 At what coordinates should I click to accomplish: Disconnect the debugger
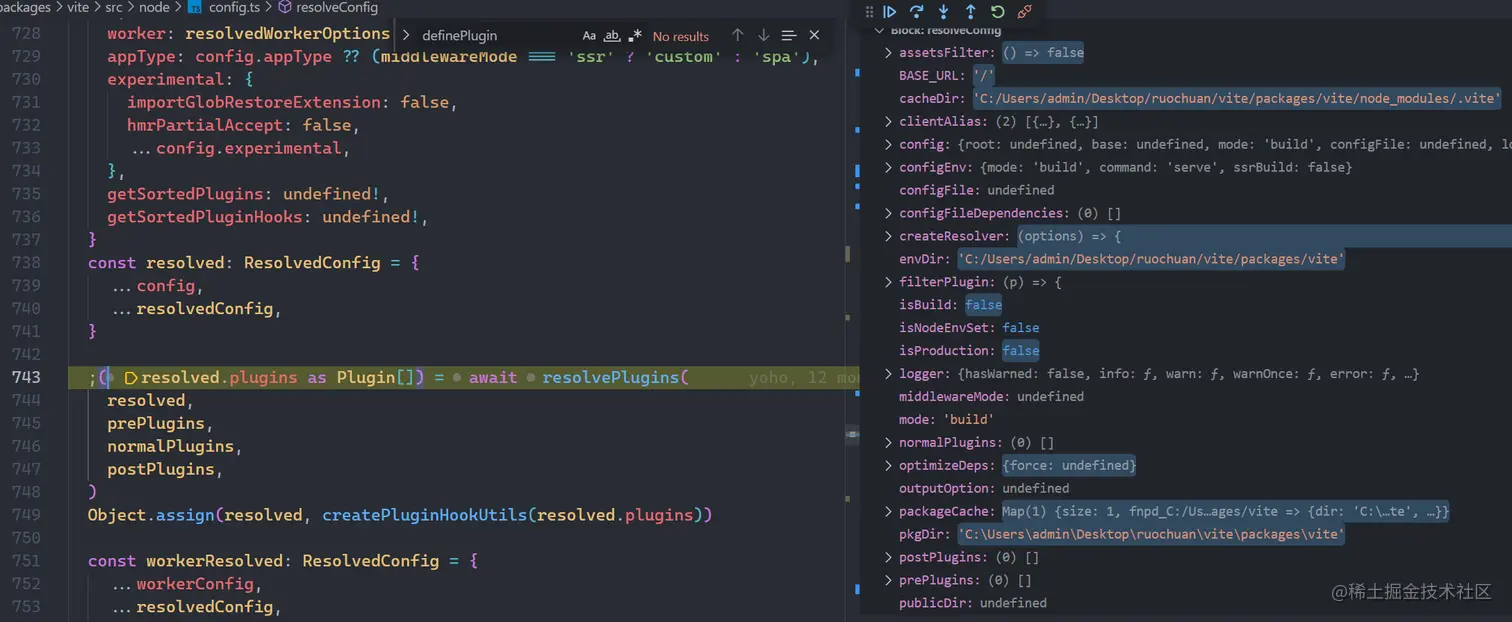pos(1024,12)
